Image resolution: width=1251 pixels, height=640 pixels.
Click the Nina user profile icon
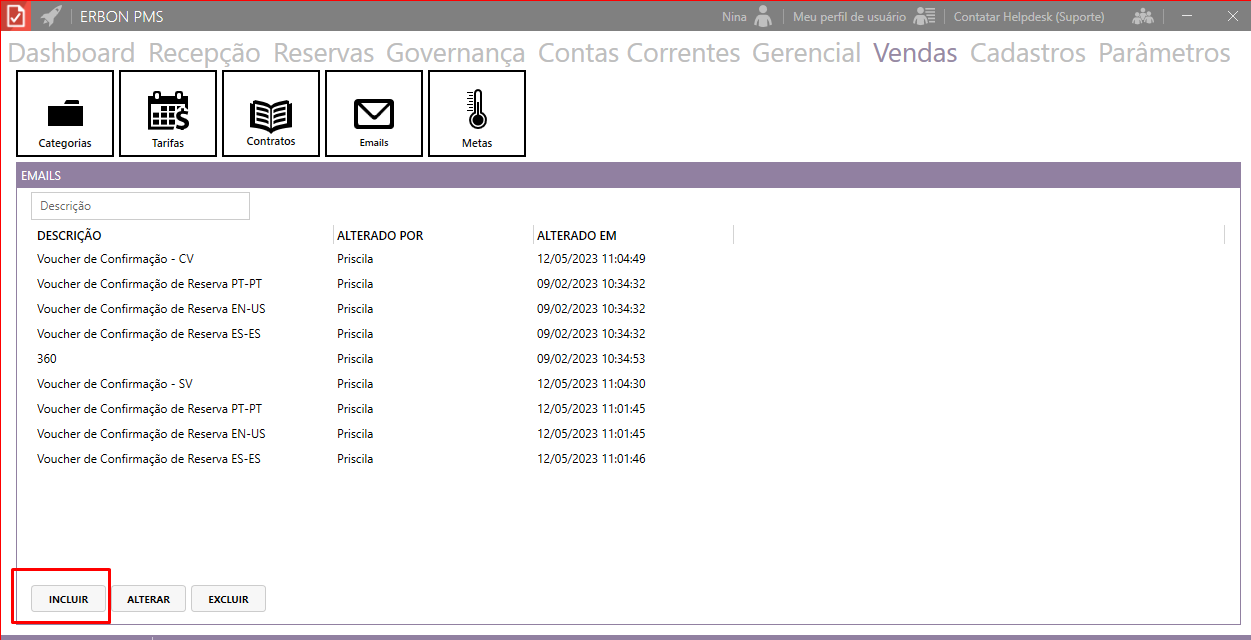click(764, 17)
